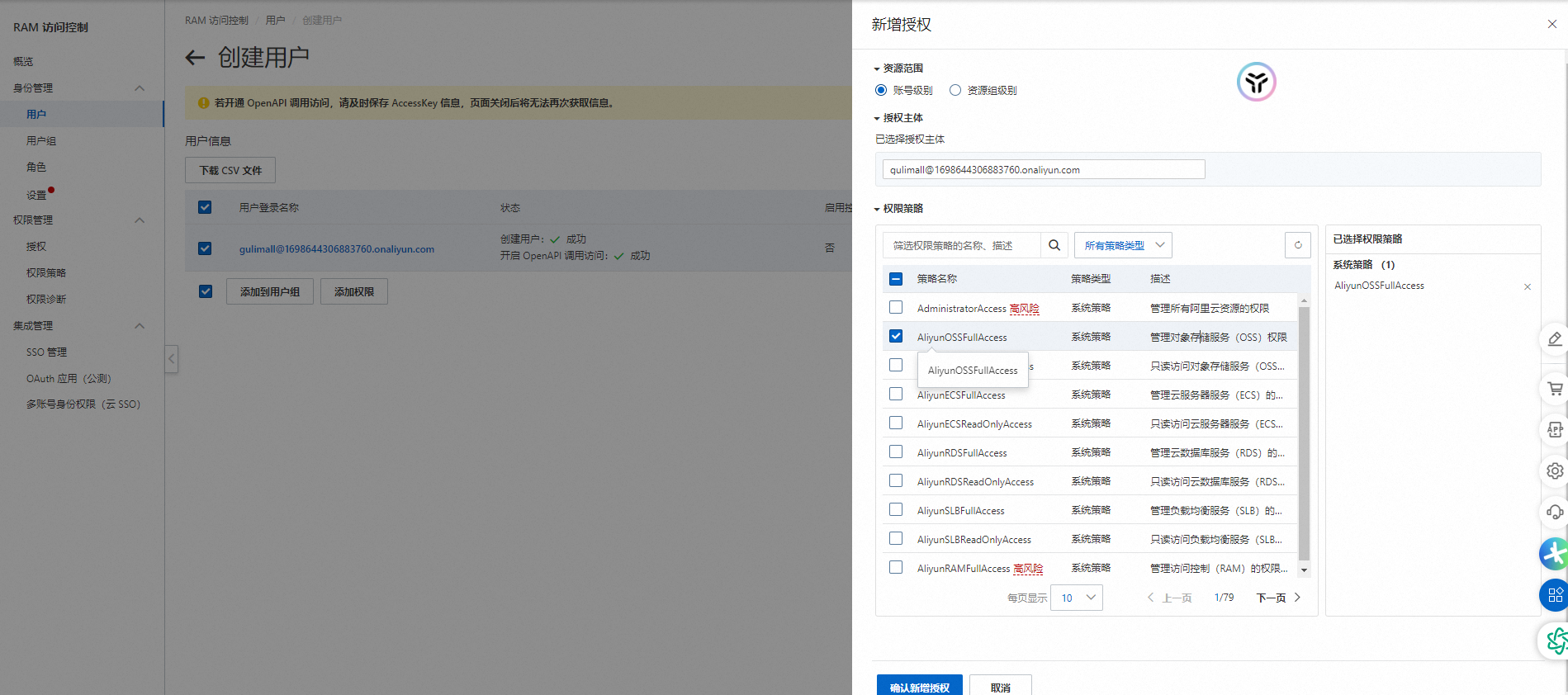Click the back arrow next to 创建用户
Viewport: 1568px width, 695px height.
coord(195,58)
